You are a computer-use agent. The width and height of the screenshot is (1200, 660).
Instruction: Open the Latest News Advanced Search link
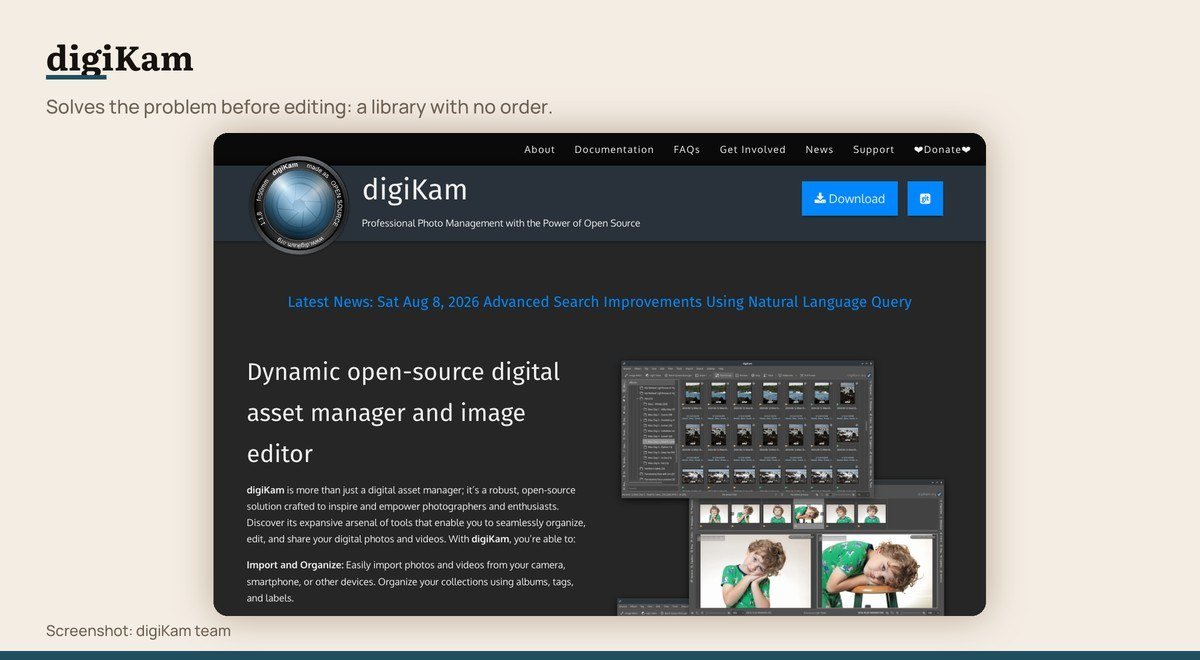tap(599, 302)
